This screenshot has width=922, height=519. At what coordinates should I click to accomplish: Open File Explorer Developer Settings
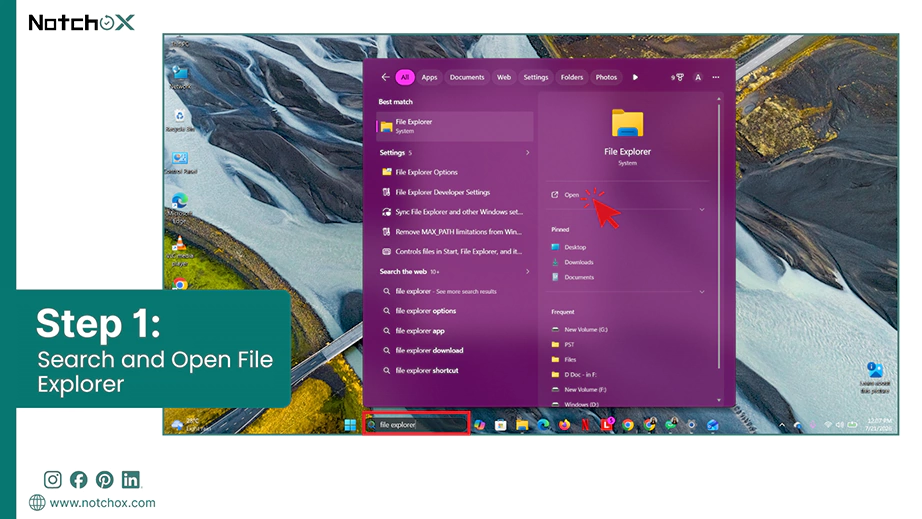click(x=455, y=192)
